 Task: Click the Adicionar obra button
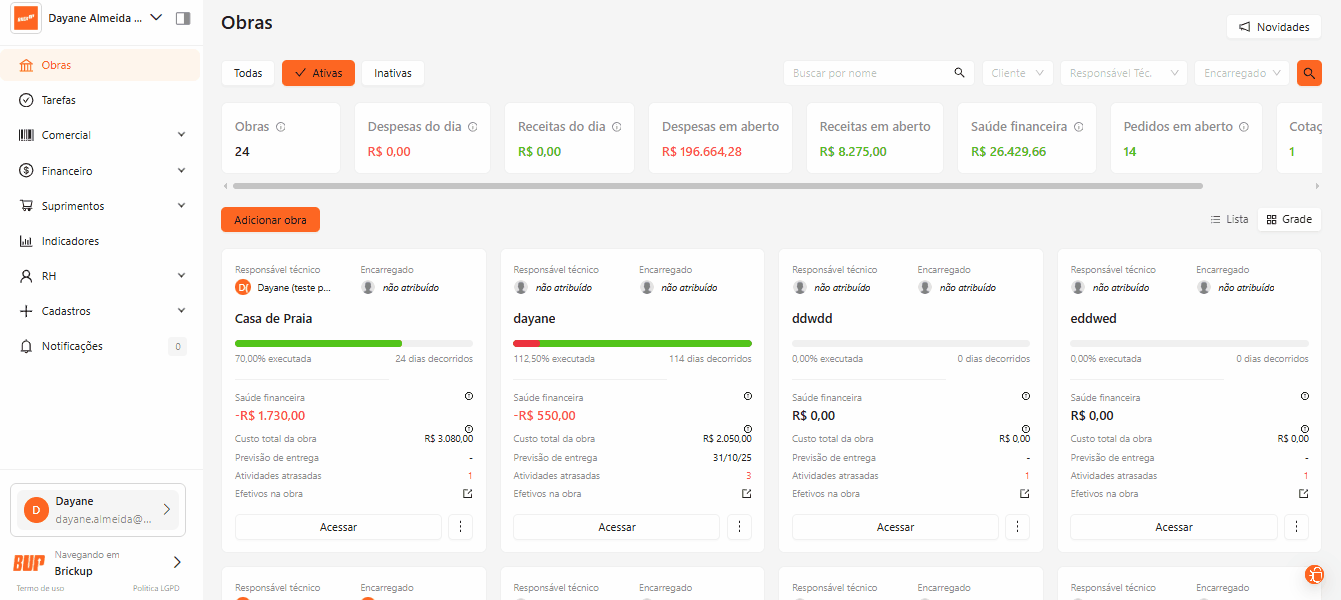click(x=270, y=220)
